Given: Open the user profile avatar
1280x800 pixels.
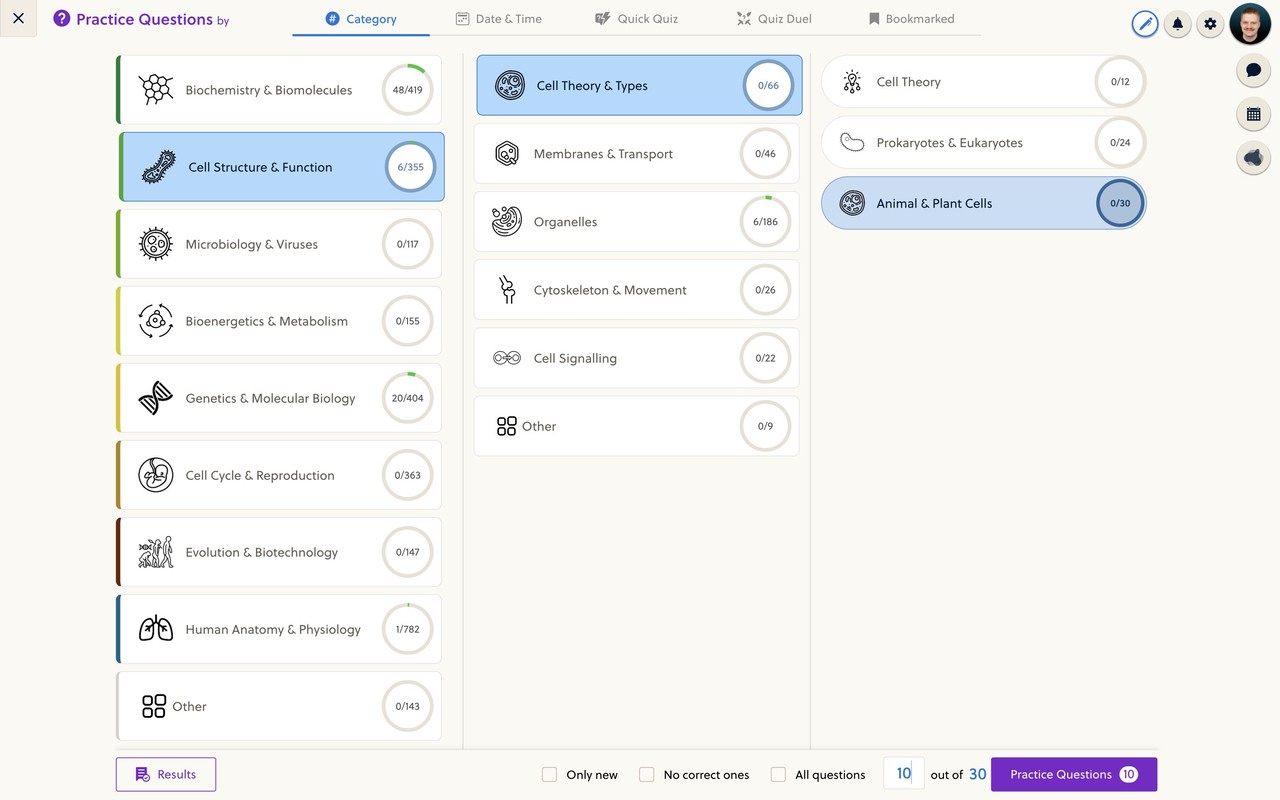Looking at the screenshot, I should (1250, 24).
